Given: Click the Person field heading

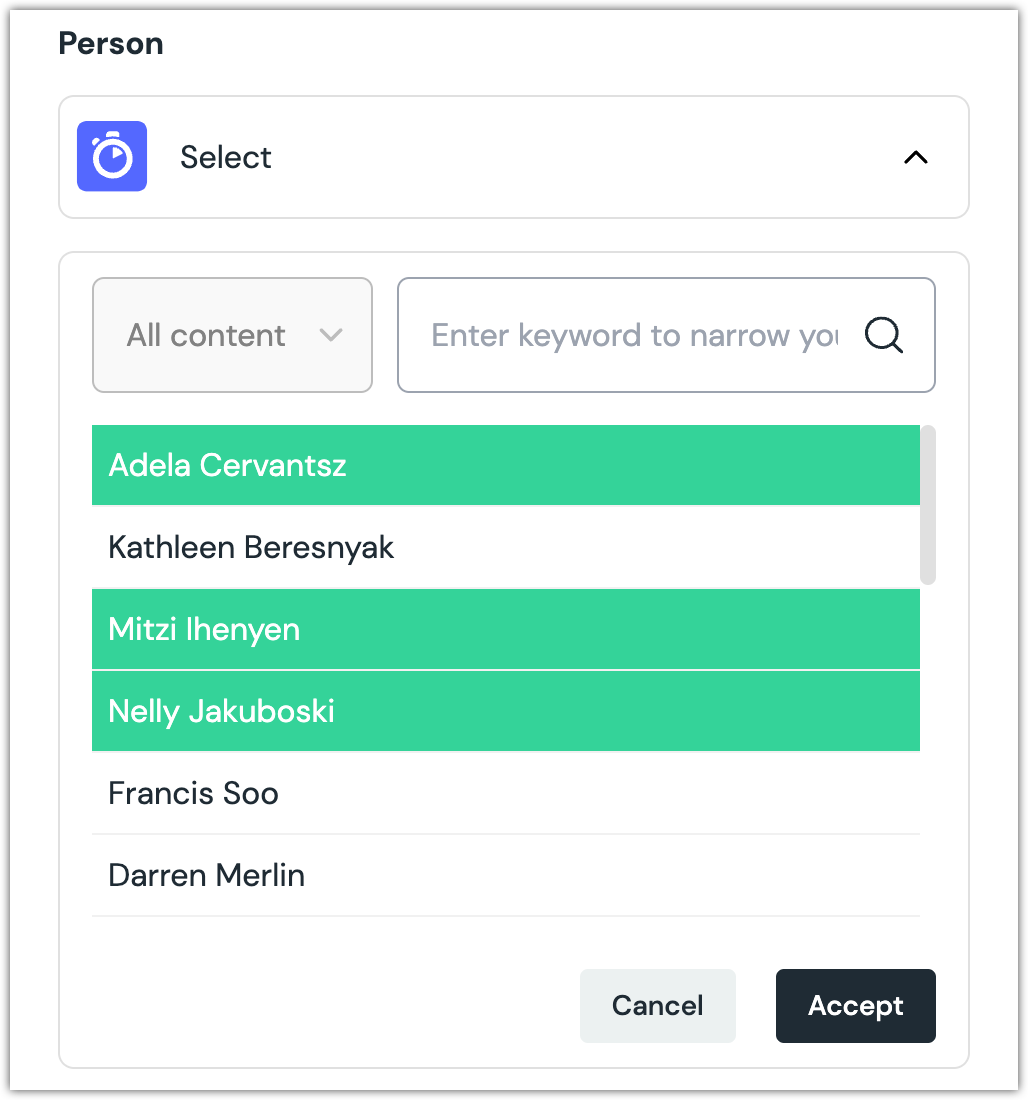Looking at the screenshot, I should pyautogui.click(x=111, y=44).
